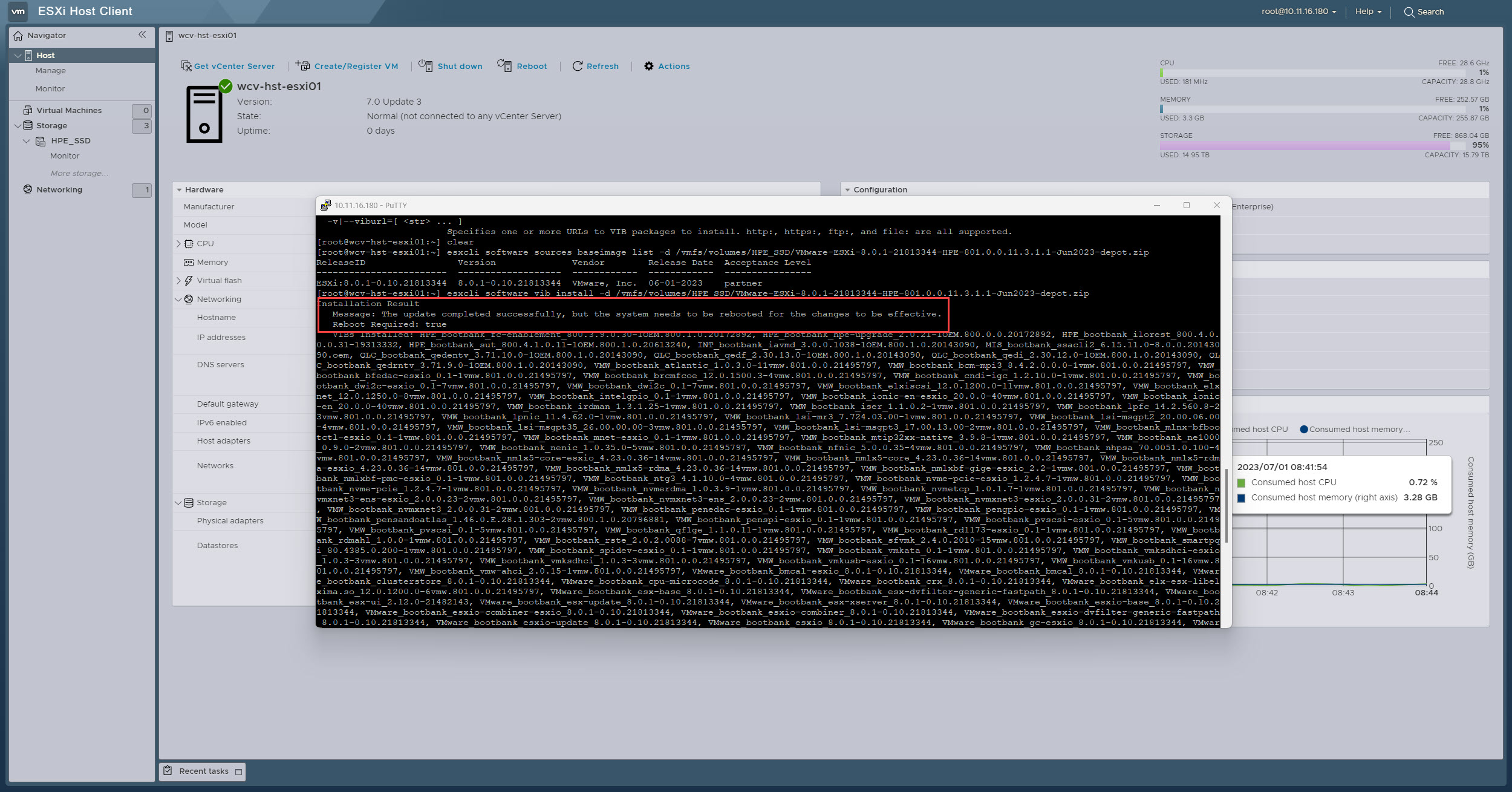This screenshot has width=1512, height=792.
Task: Select the Physical adapters row
Action: click(x=230, y=521)
